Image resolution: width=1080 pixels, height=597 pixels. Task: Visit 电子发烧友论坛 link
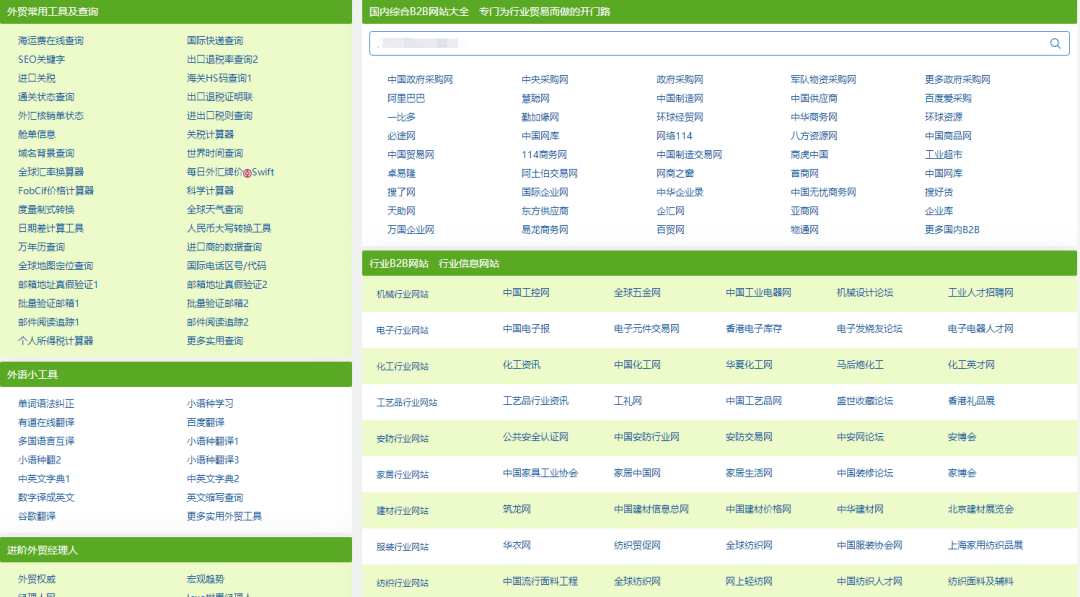click(x=869, y=328)
